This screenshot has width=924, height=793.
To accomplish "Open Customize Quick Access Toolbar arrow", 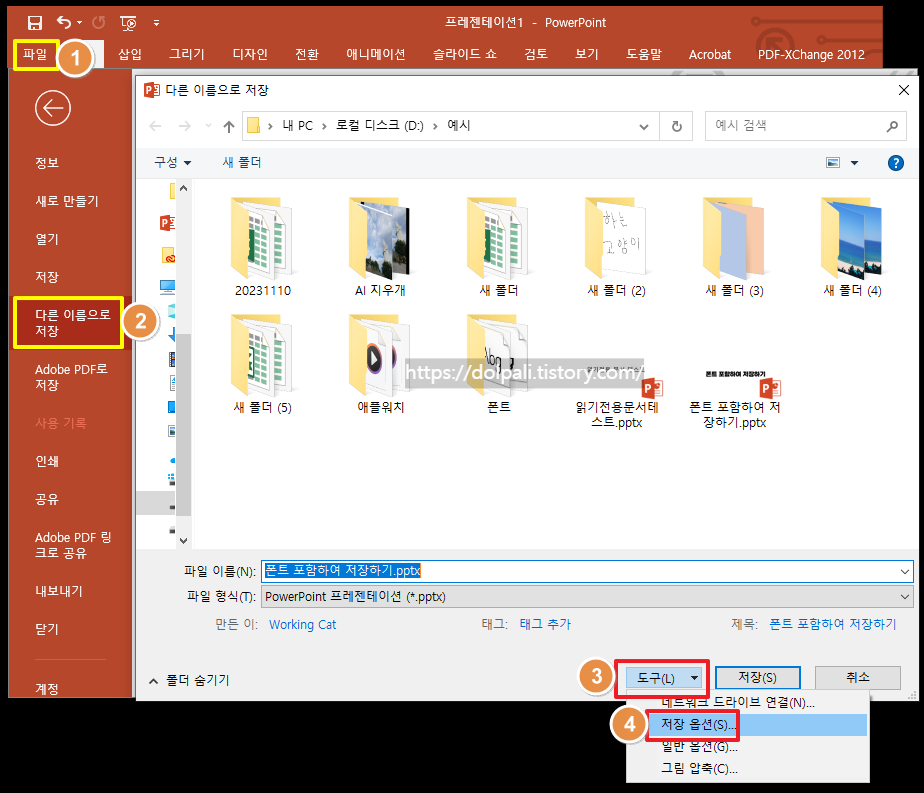I will (156, 23).
